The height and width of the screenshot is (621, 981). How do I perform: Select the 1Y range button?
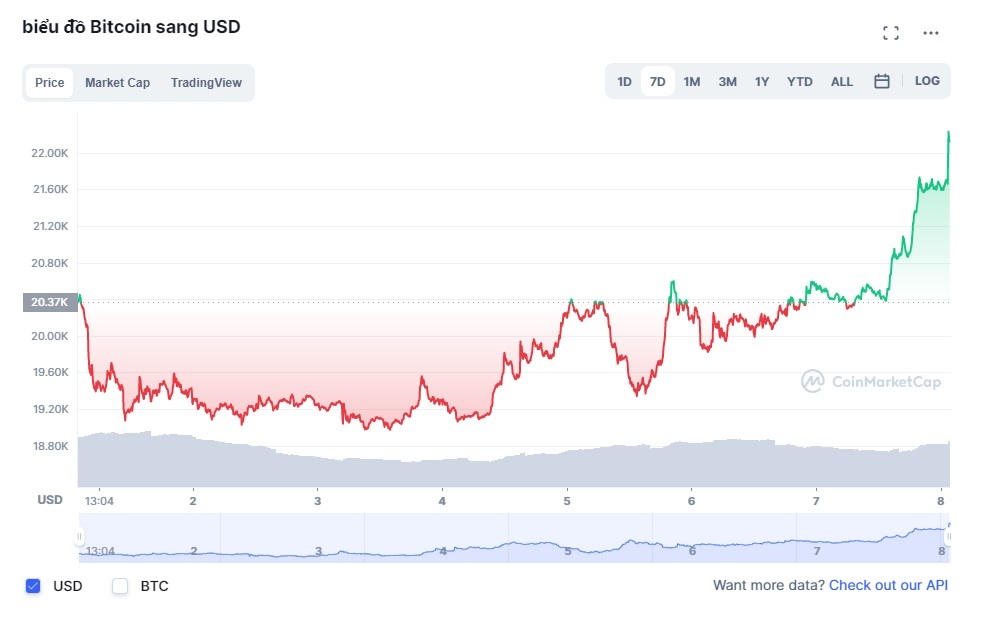762,81
